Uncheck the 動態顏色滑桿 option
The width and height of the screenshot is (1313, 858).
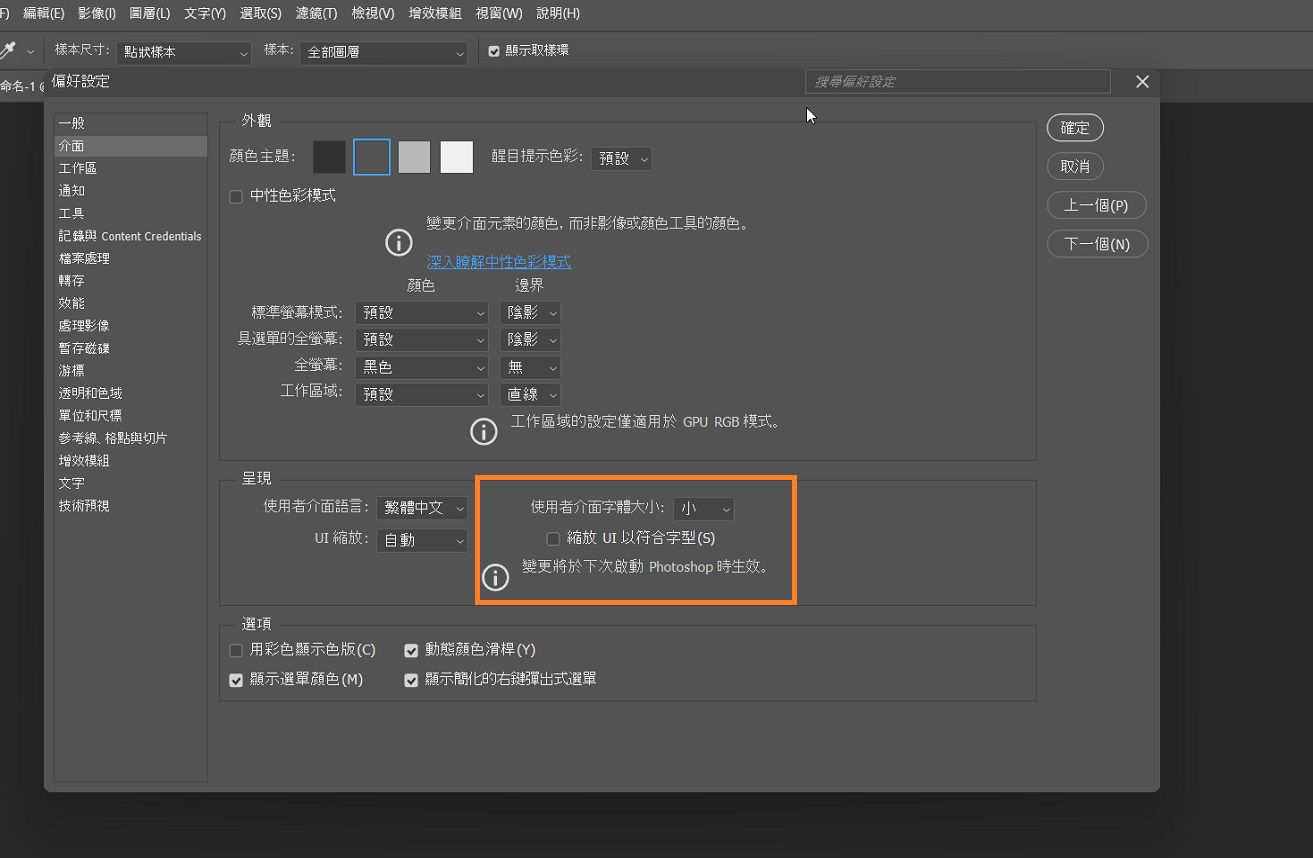pyautogui.click(x=411, y=650)
